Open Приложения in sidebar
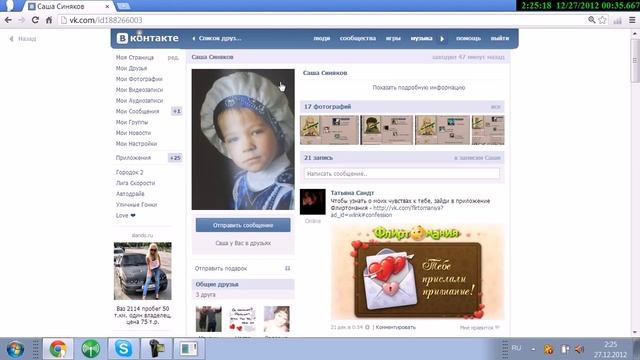640x360 pixels. [133, 158]
